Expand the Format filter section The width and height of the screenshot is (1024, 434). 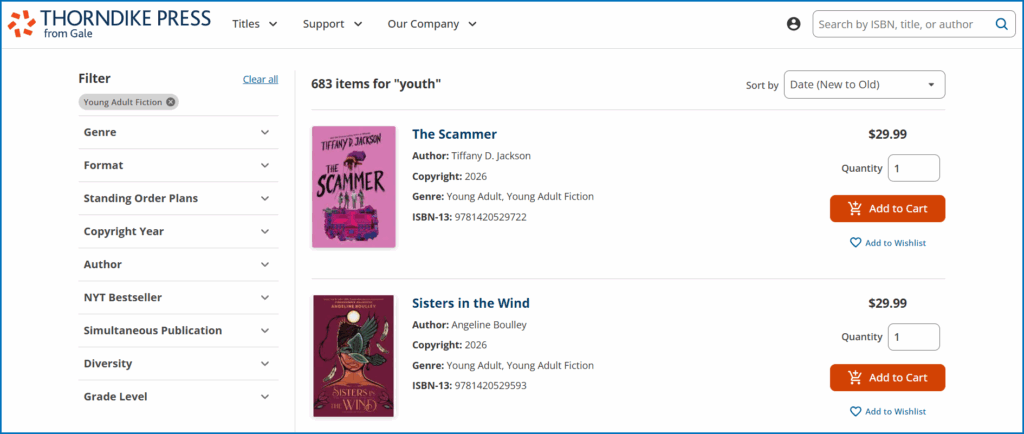pos(178,165)
